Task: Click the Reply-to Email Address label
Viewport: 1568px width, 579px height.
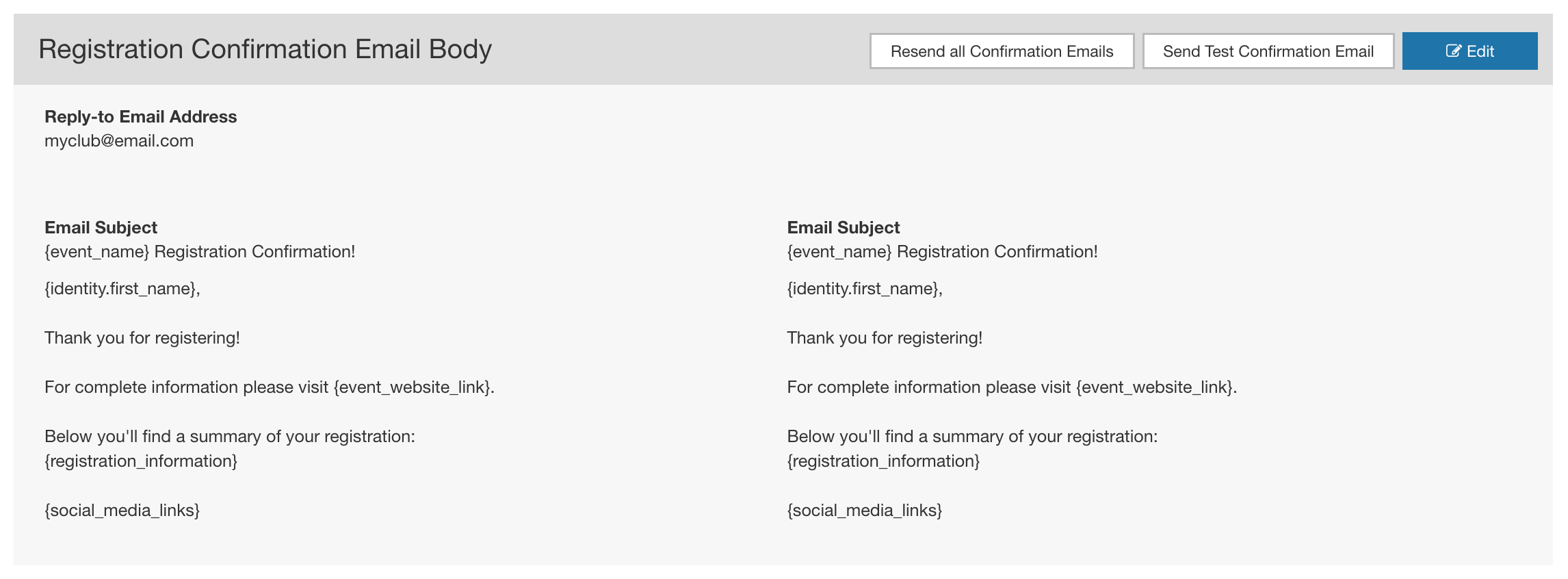Action: point(140,116)
